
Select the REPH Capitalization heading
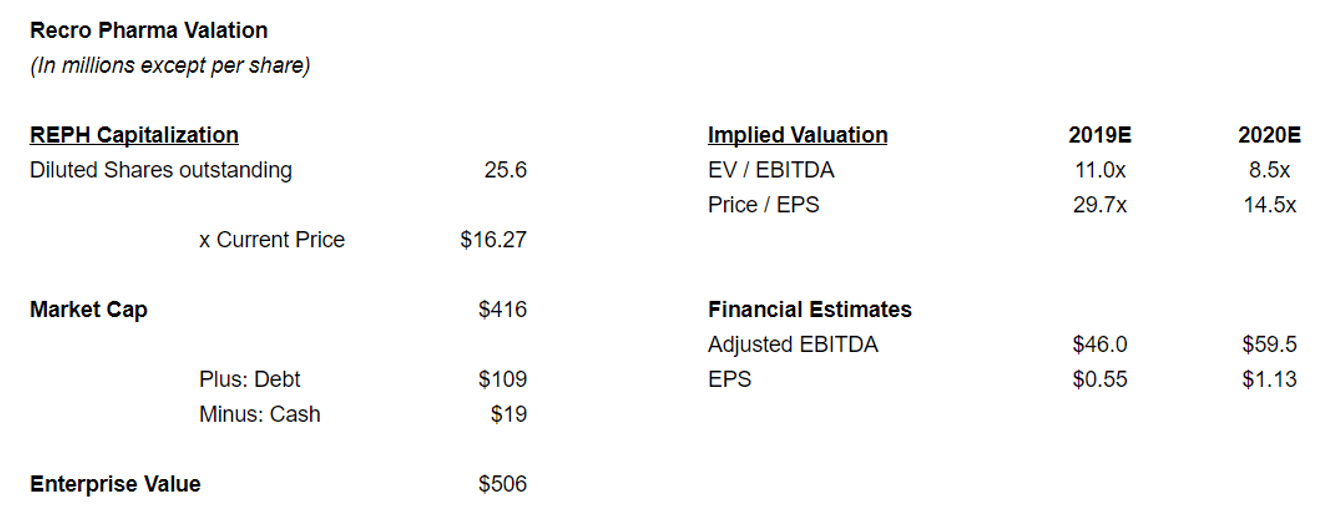134,135
